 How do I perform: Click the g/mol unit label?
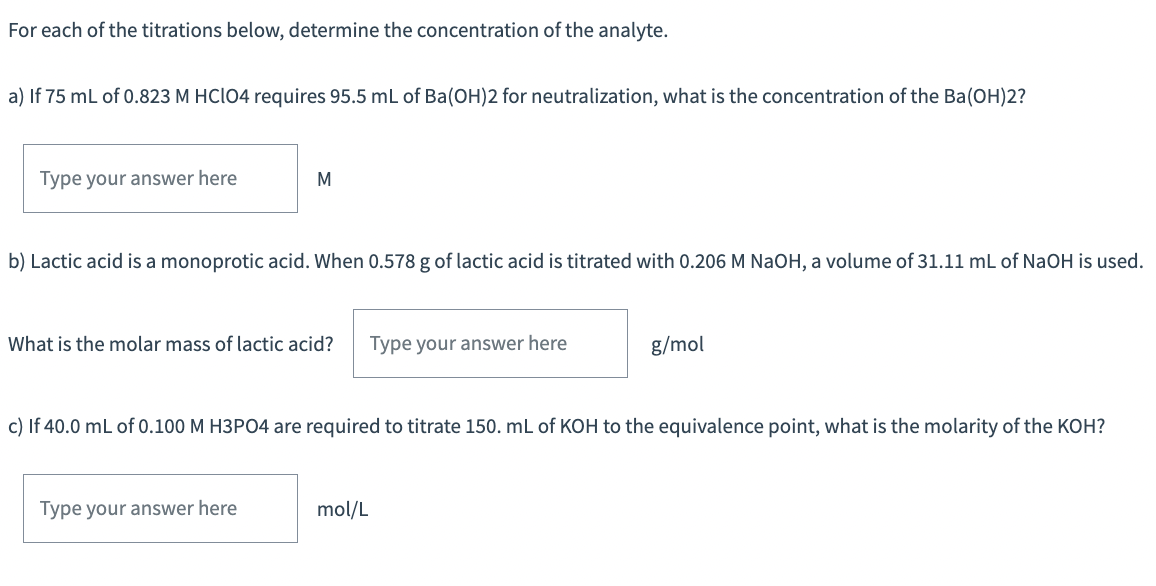tap(678, 344)
